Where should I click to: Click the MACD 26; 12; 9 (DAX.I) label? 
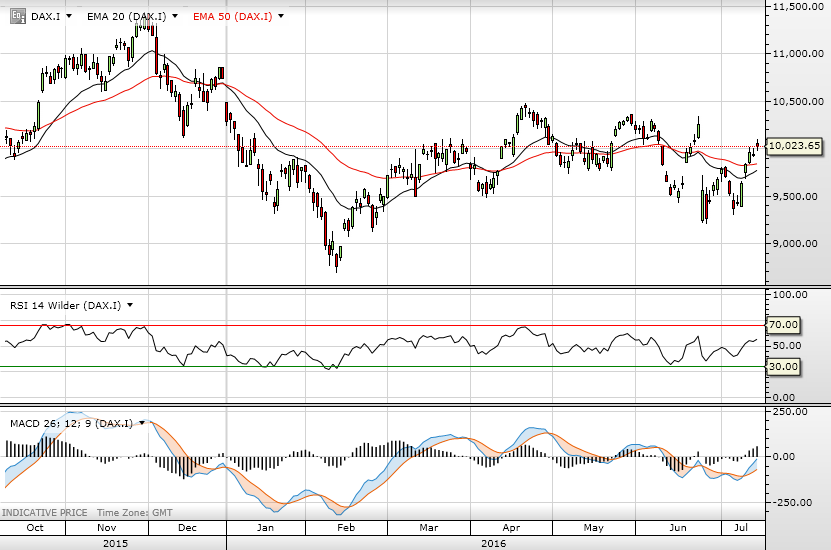[x=72, y=423]
